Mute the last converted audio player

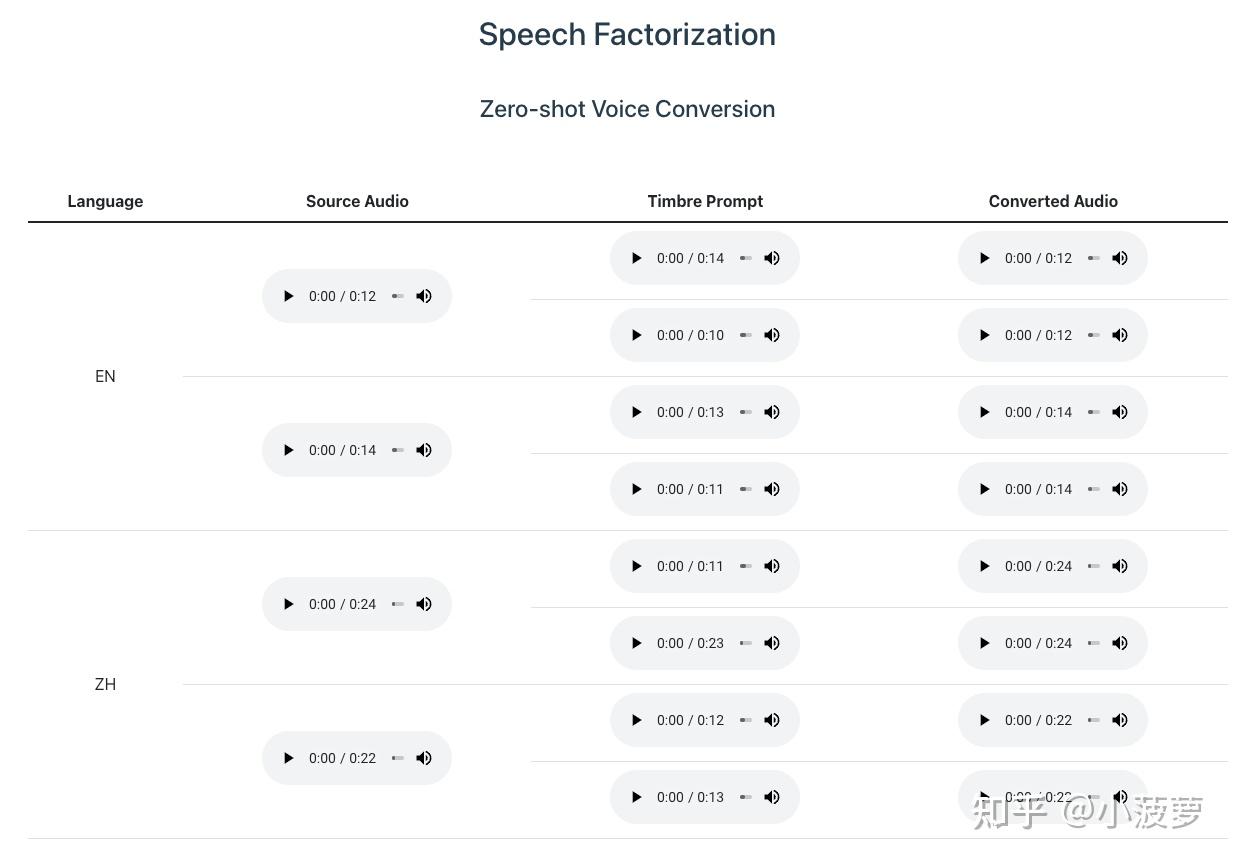[x=1119, y=797]
